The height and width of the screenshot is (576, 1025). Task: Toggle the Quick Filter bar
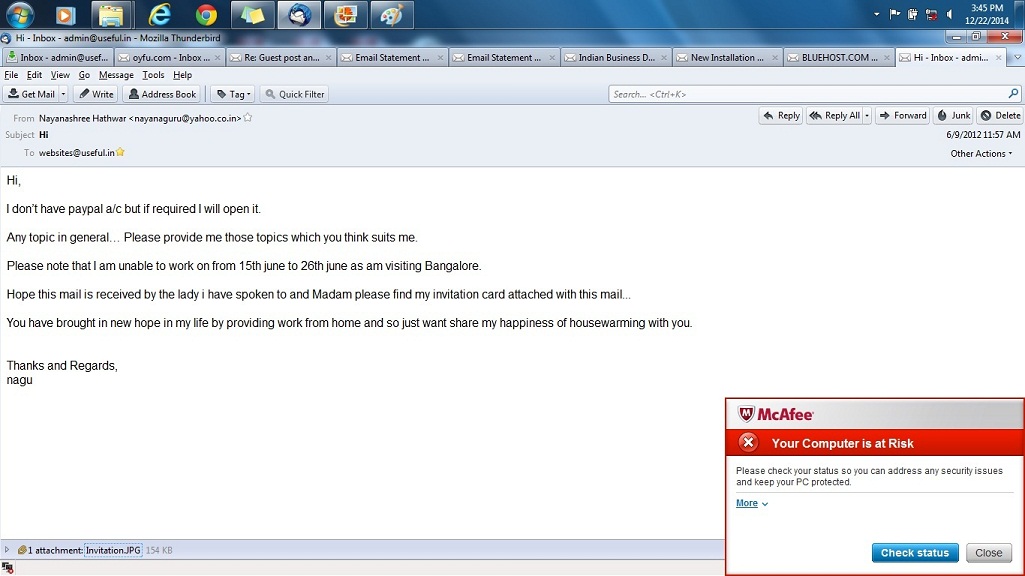[295, 94]
